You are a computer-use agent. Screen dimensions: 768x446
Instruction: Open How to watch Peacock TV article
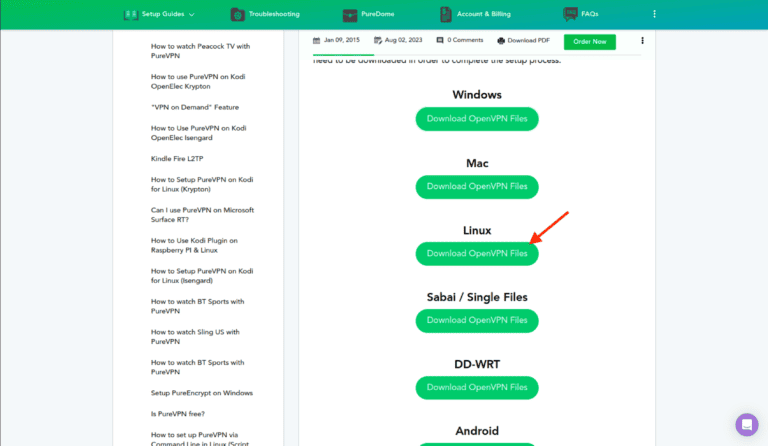pyautogui.click(x=200, y=51)
